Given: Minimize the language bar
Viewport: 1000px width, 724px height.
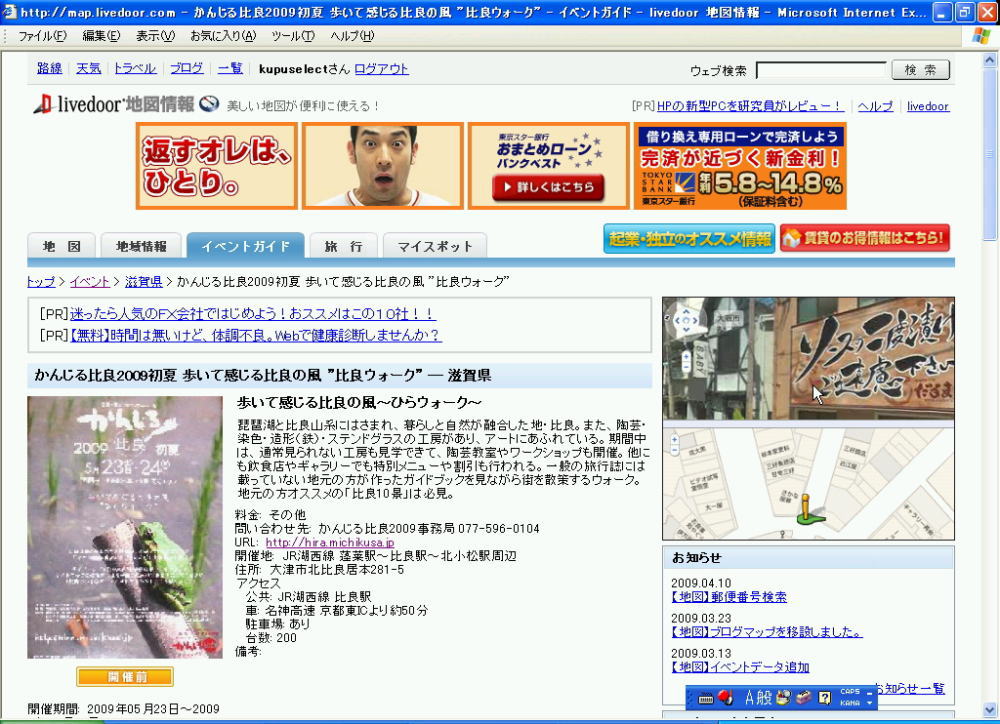Looking at the screenshot, I should pyautogui.click(x=869, y=693).
